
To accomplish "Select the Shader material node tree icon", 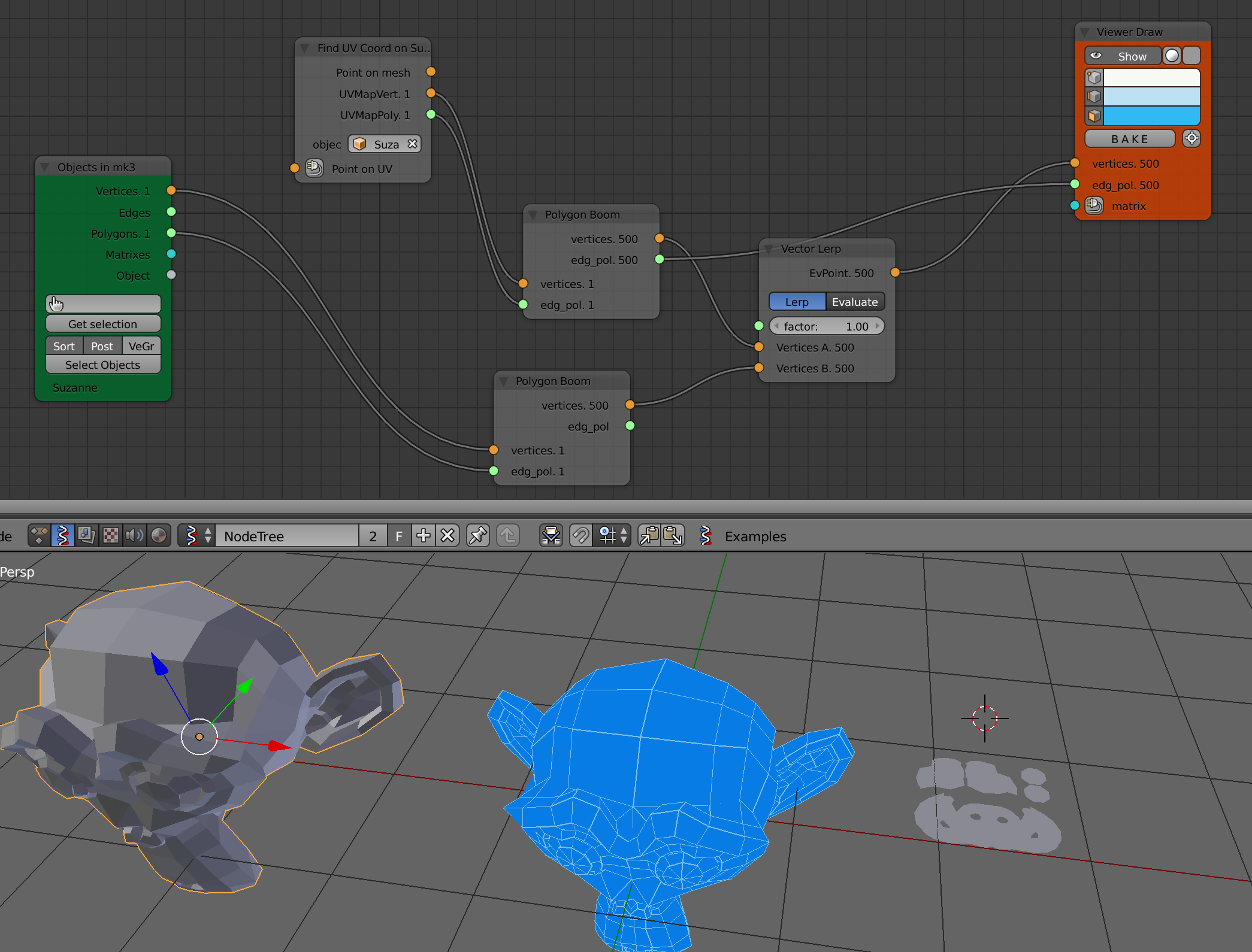I will 159,535.
